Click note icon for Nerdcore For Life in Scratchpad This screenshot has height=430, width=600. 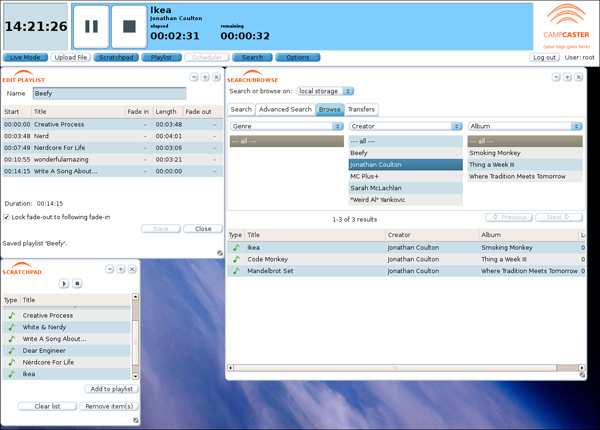click(12, 362)
